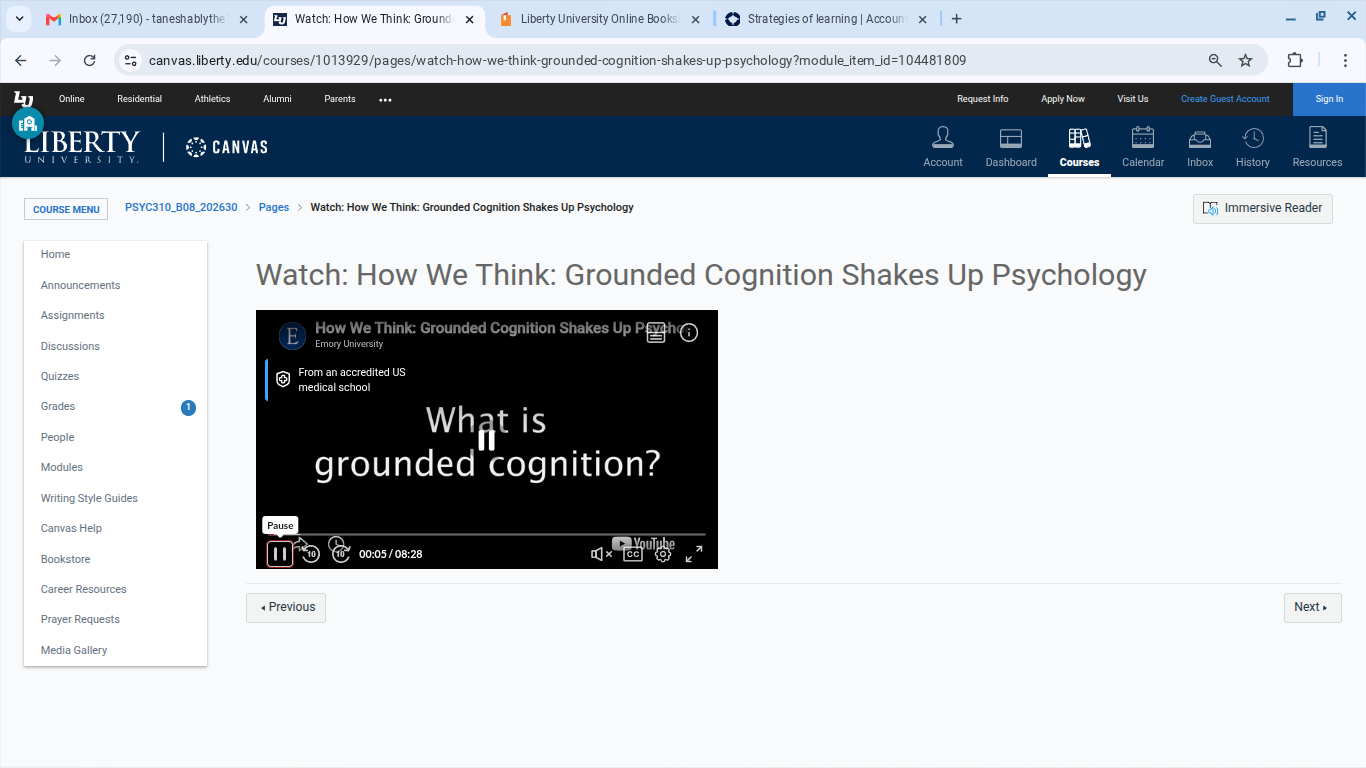The image size is (1366, 768).
Task: Open video info icon
Action: click(689, 333)
